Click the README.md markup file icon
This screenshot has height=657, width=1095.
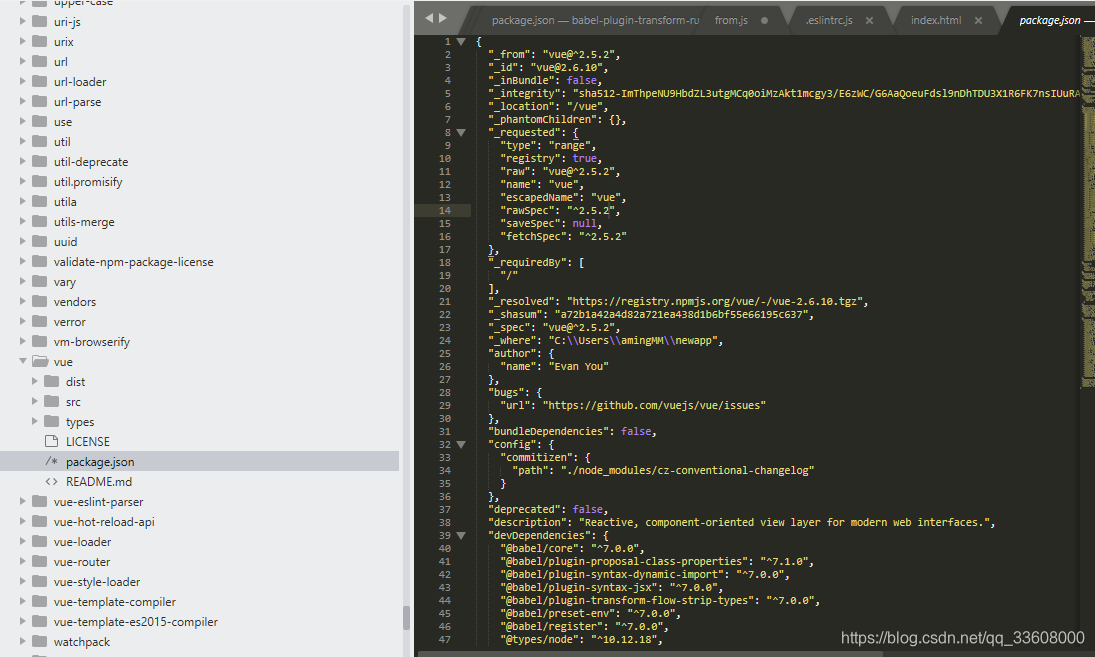tap(51, 482)
